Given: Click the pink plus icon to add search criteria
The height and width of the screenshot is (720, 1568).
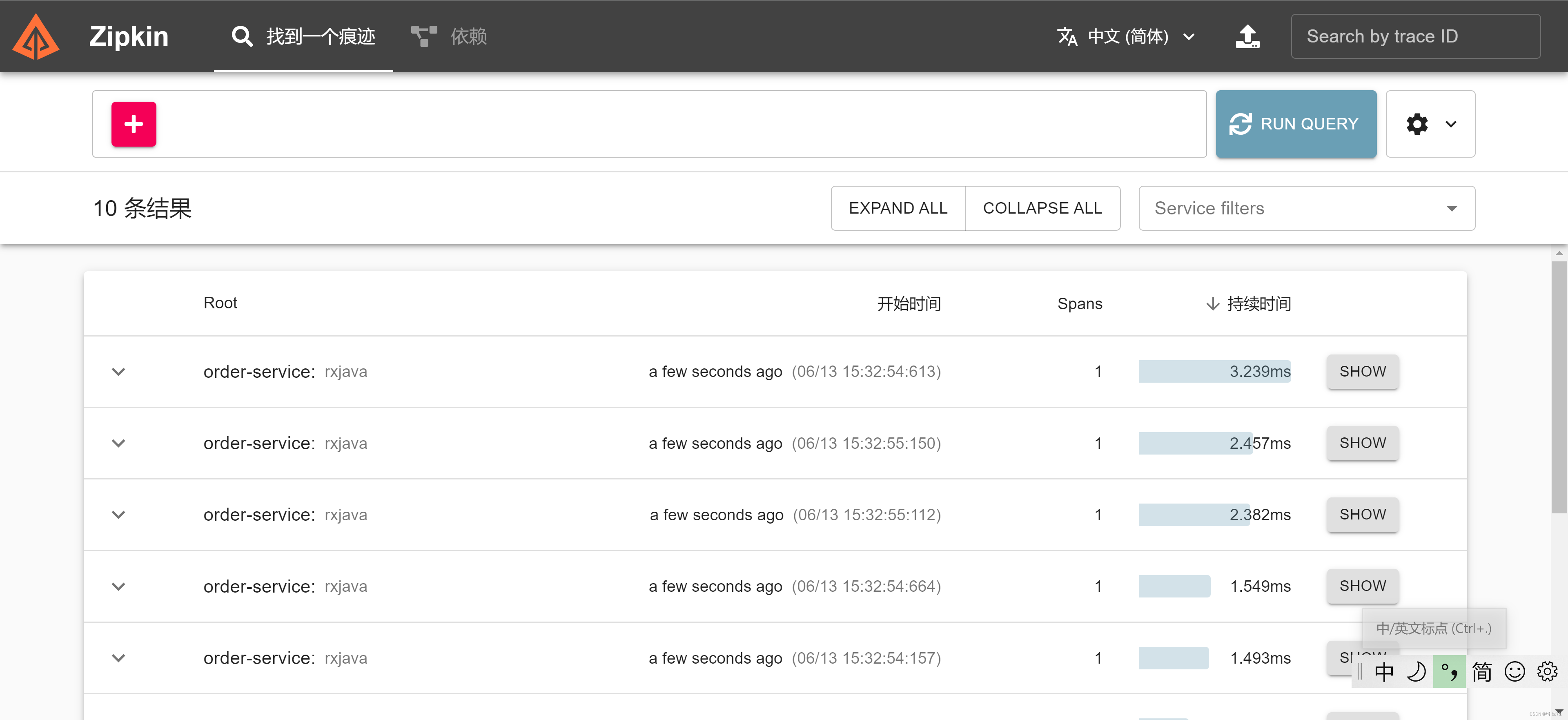Looking at the screenshot, I should pyautogui.click(x=133, y=124).
